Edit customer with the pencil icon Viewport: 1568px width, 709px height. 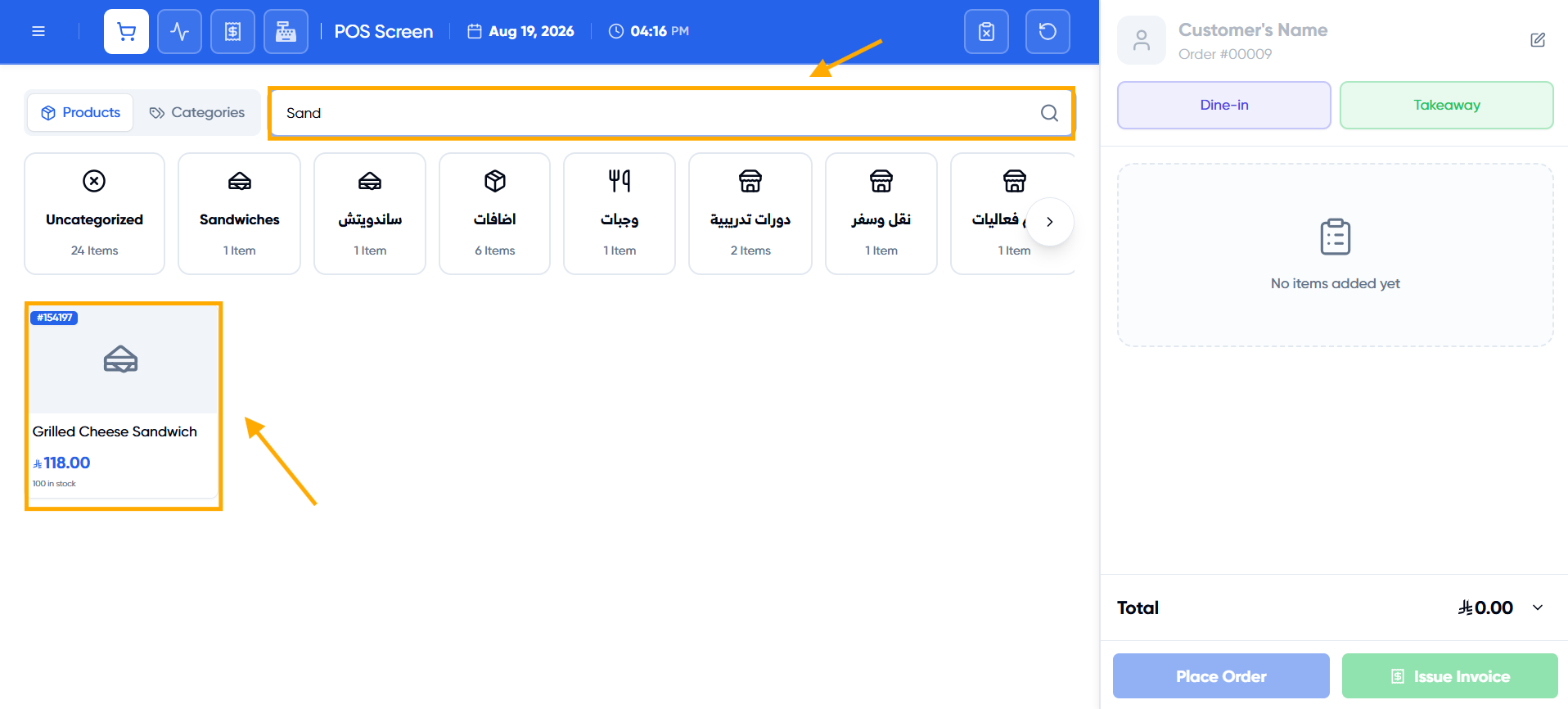coord(1538,40)
